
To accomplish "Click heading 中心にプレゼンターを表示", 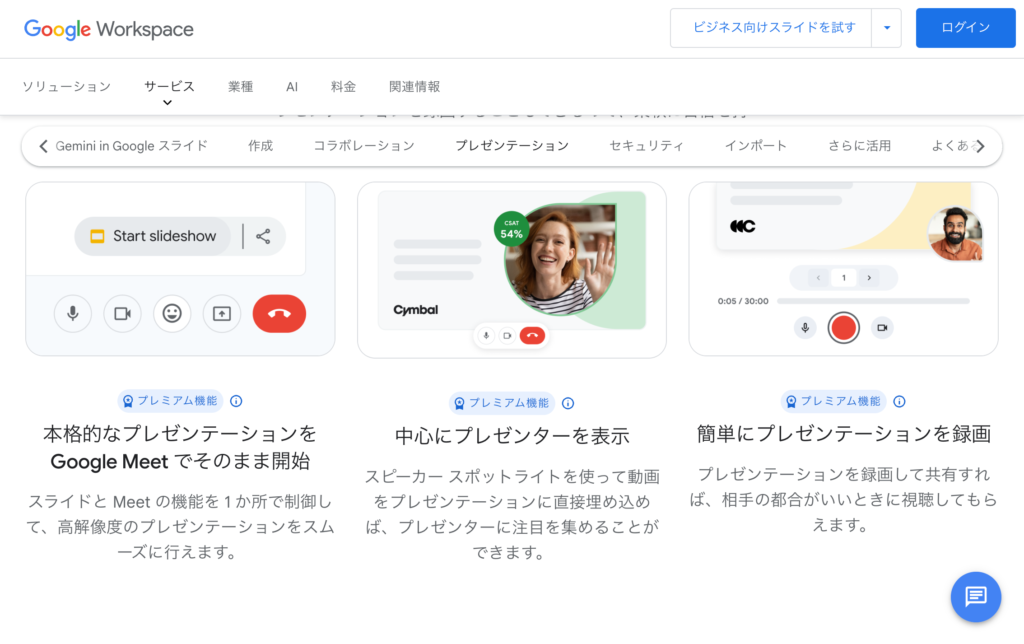I will click(x=512, y=436).
